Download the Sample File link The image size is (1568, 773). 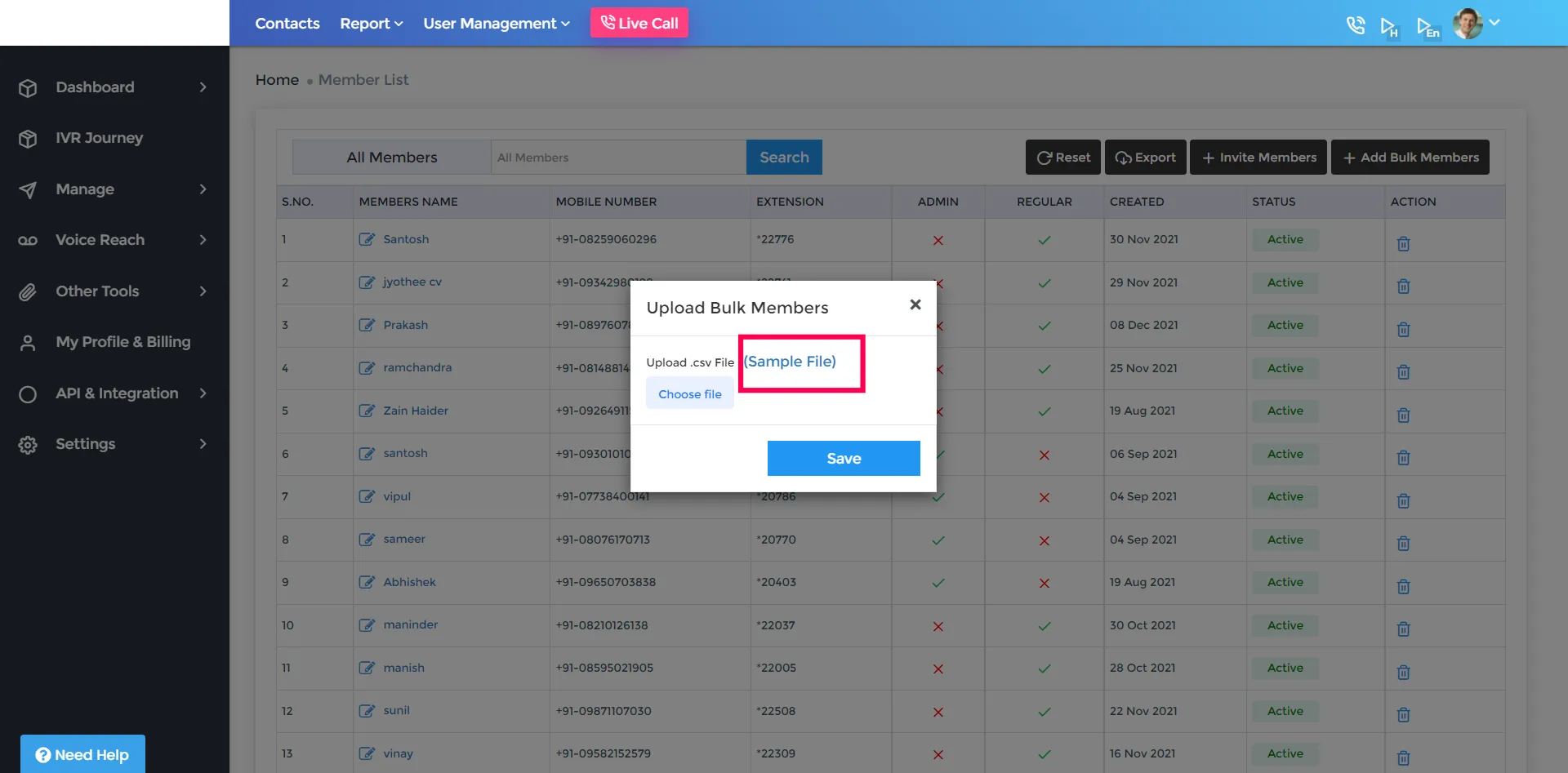(x=790, y=361)
